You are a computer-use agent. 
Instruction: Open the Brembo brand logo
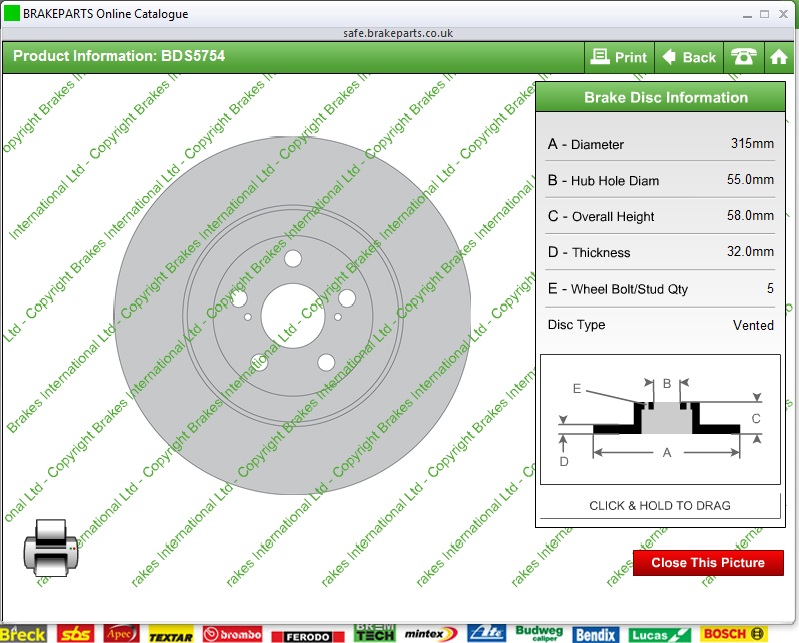233,634
